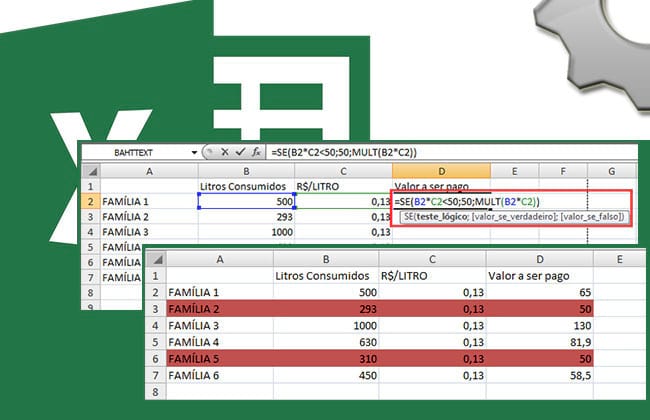Click 'FAMÍLIA 6' cell in lower sheet

220,375
